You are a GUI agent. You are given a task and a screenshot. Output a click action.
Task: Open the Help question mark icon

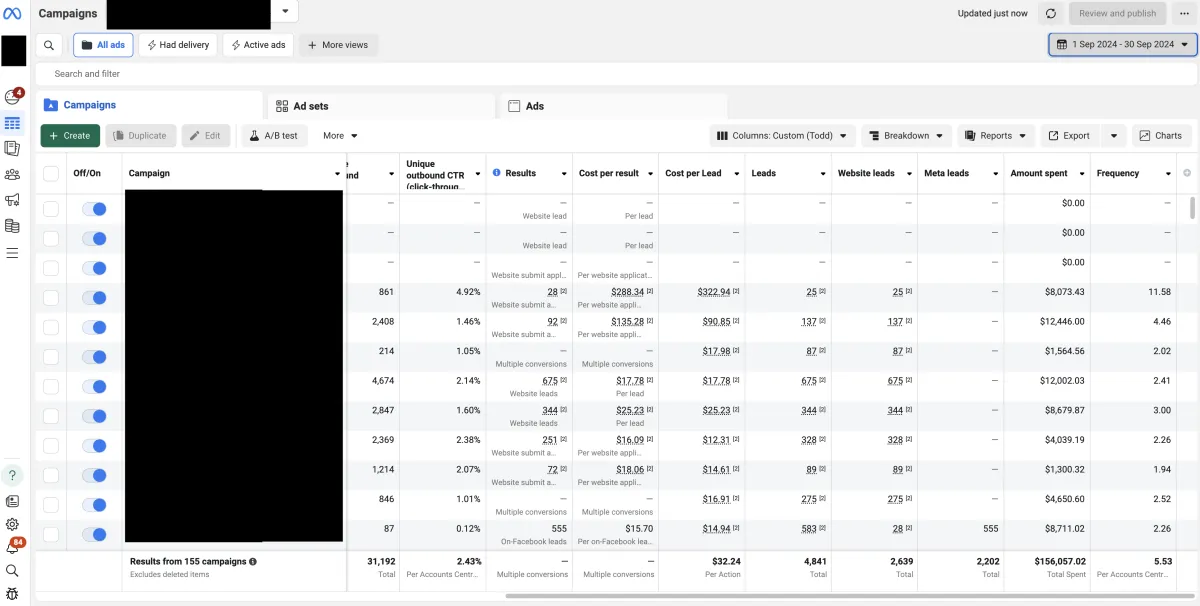point(13,475)
